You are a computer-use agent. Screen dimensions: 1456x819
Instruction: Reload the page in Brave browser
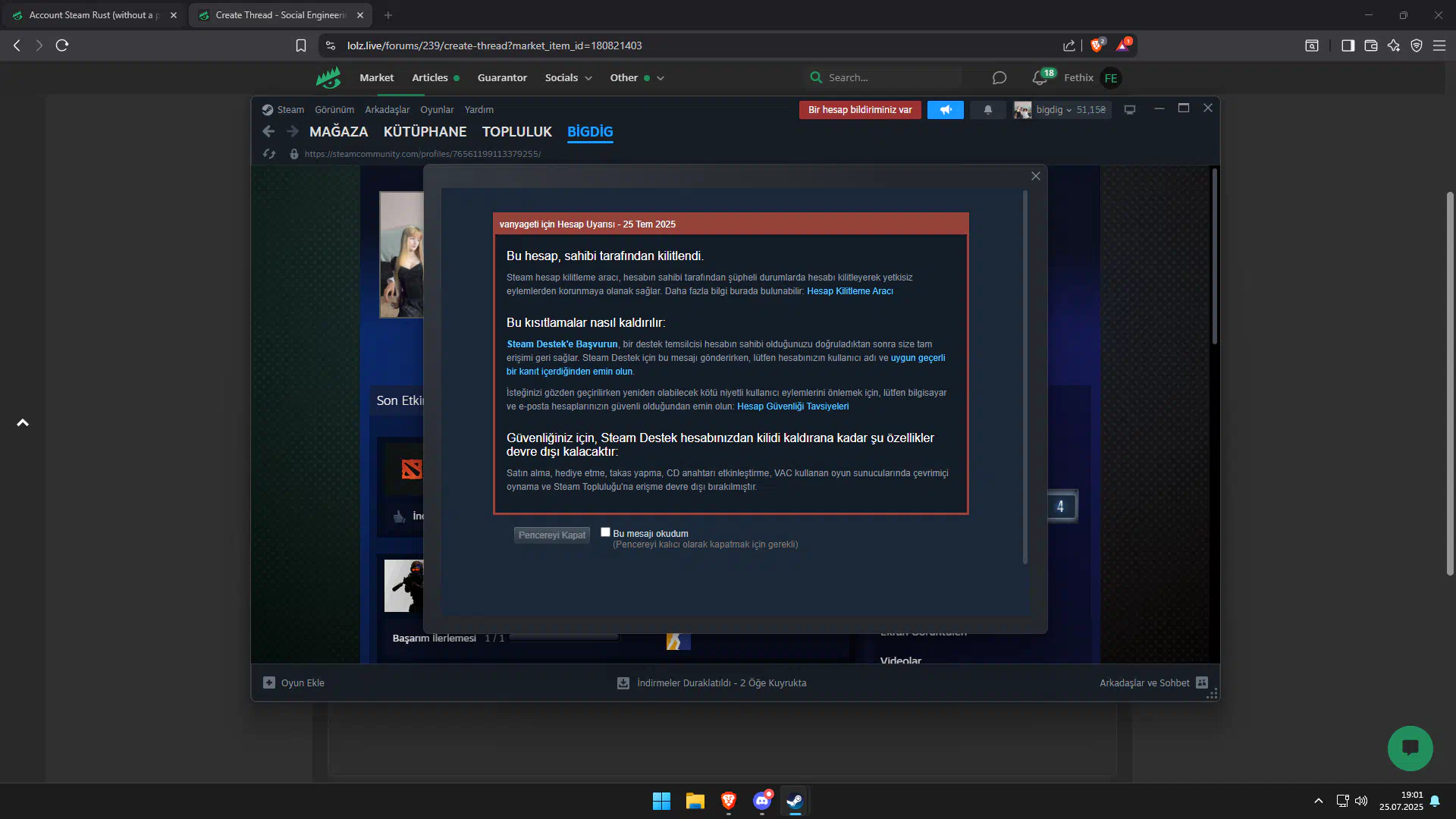(62, 45)
